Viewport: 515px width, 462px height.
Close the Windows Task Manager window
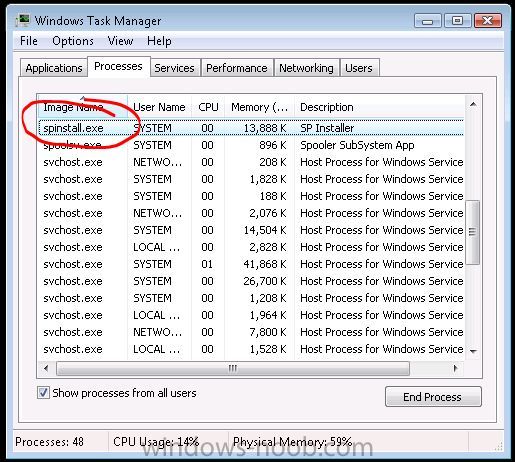coord(487,21)
